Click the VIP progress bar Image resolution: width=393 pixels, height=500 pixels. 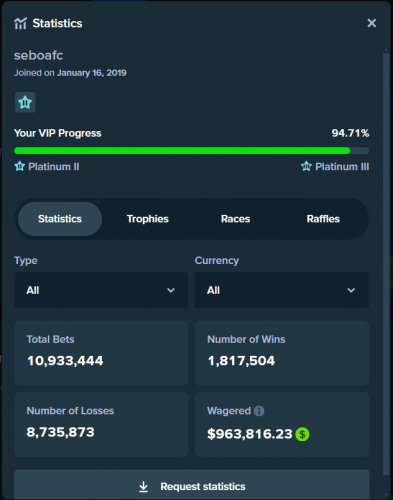[192, 151]
